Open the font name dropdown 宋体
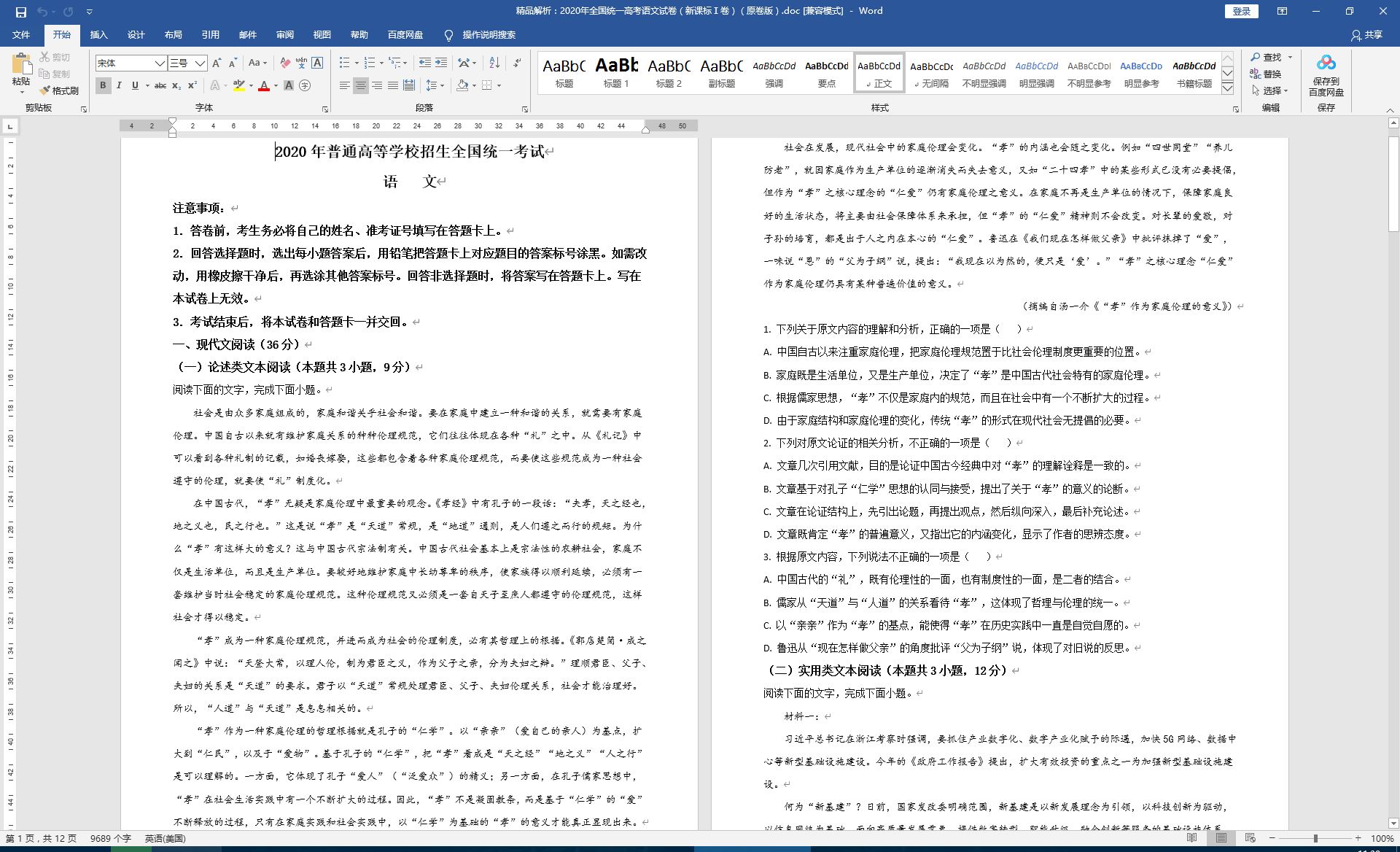Image resolution: width=1400 pixels, height=852 pixels. [160, 63]
